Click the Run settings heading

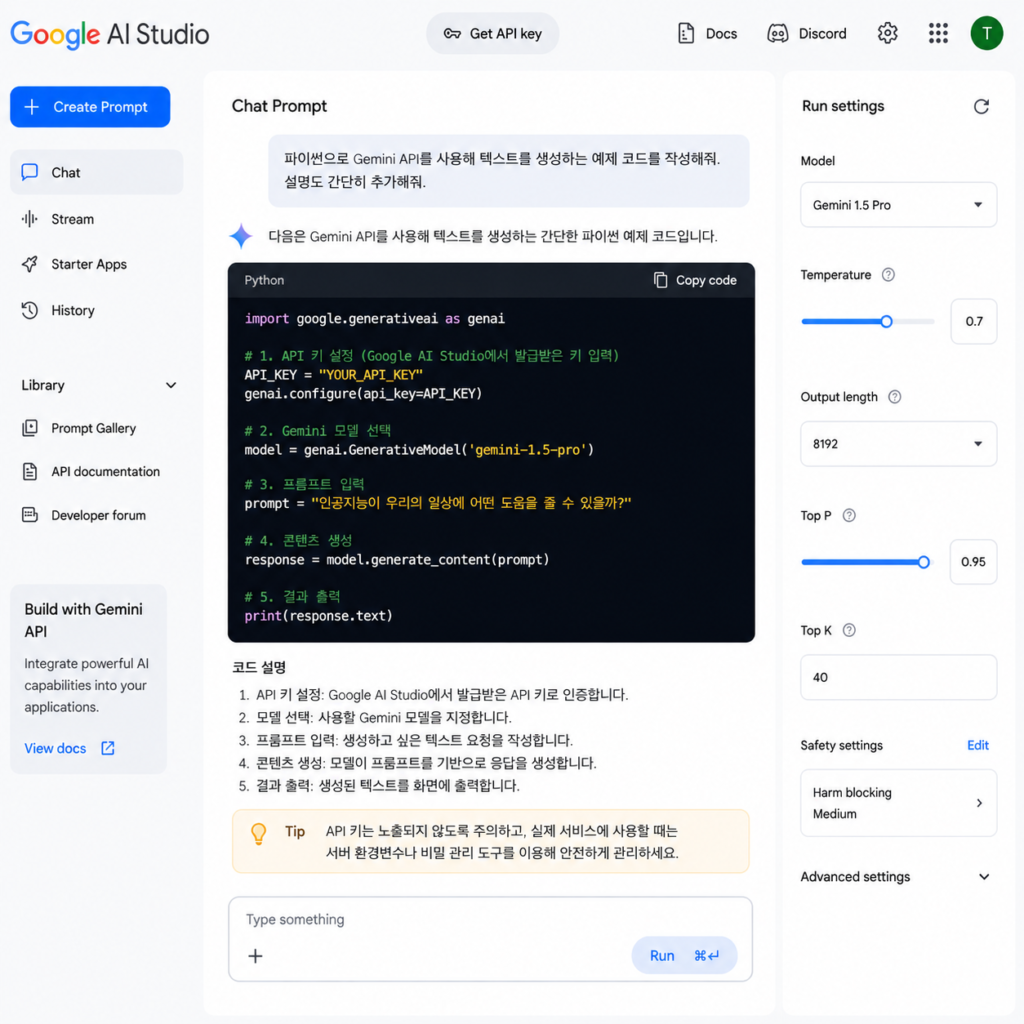click(x=843, y=106)
